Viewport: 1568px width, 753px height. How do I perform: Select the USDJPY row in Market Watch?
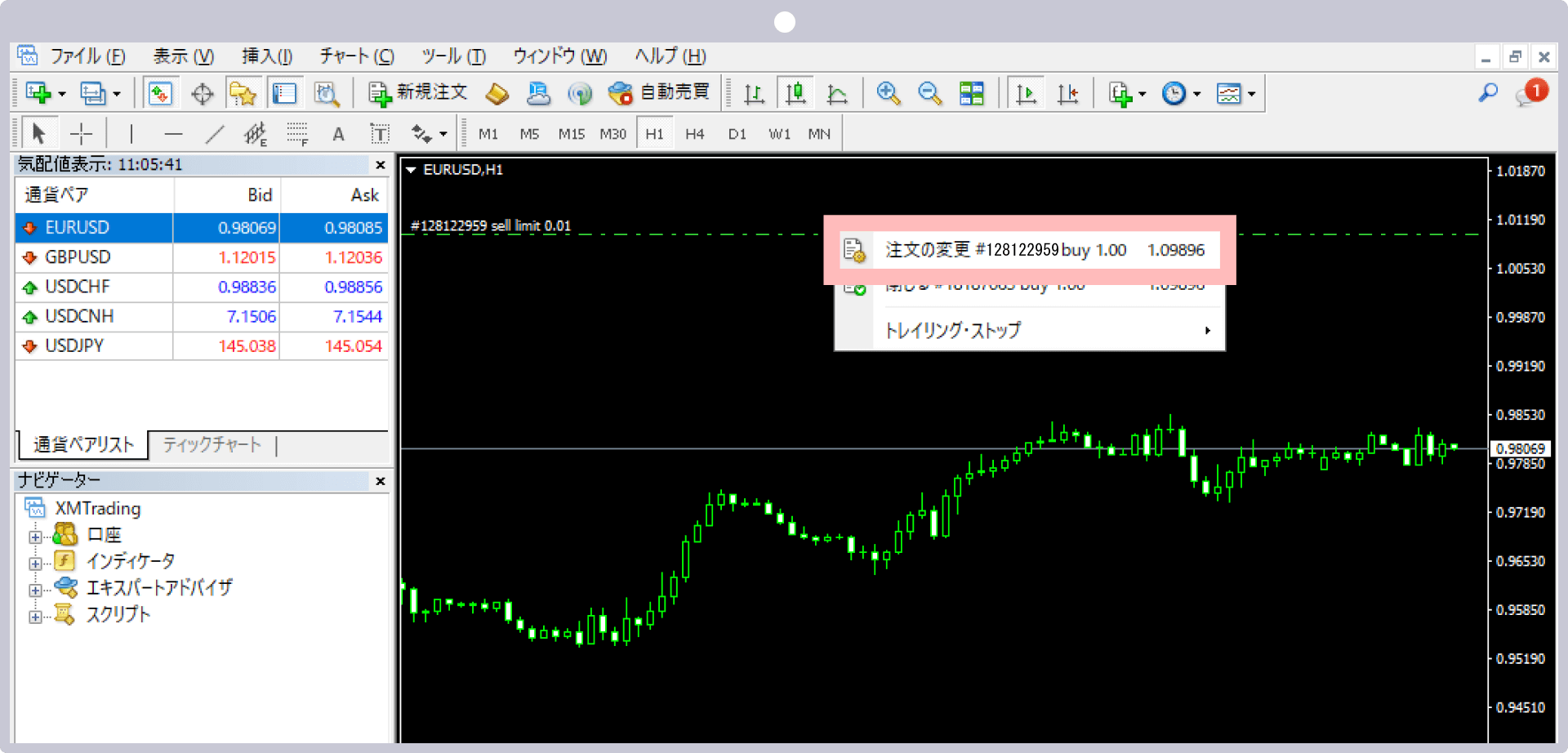coord(201,346)
